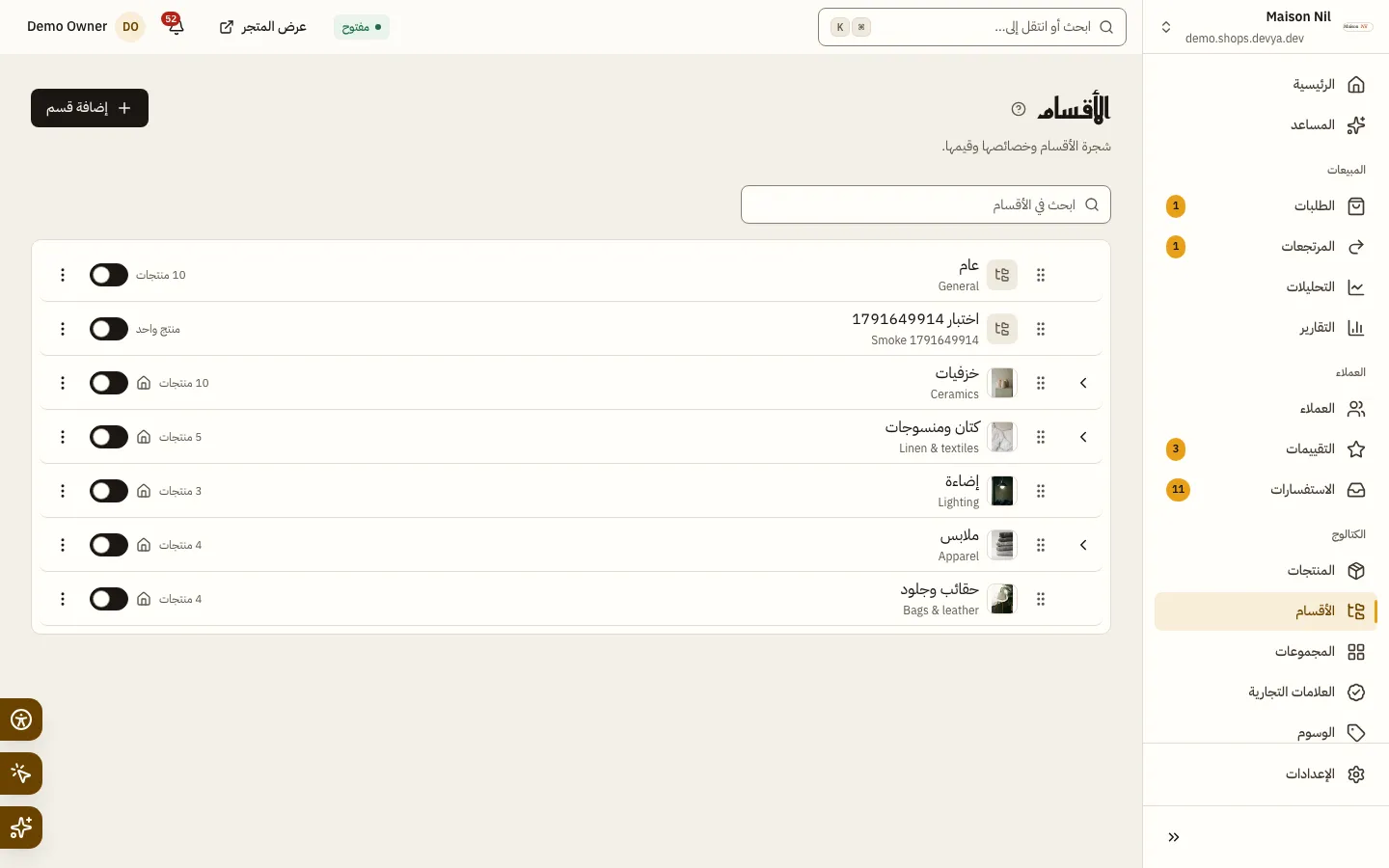Toggle the switch for اختبار 1791649914 category
The image size is (1389, 868).
pyautogui.click(x=109, y=329)
